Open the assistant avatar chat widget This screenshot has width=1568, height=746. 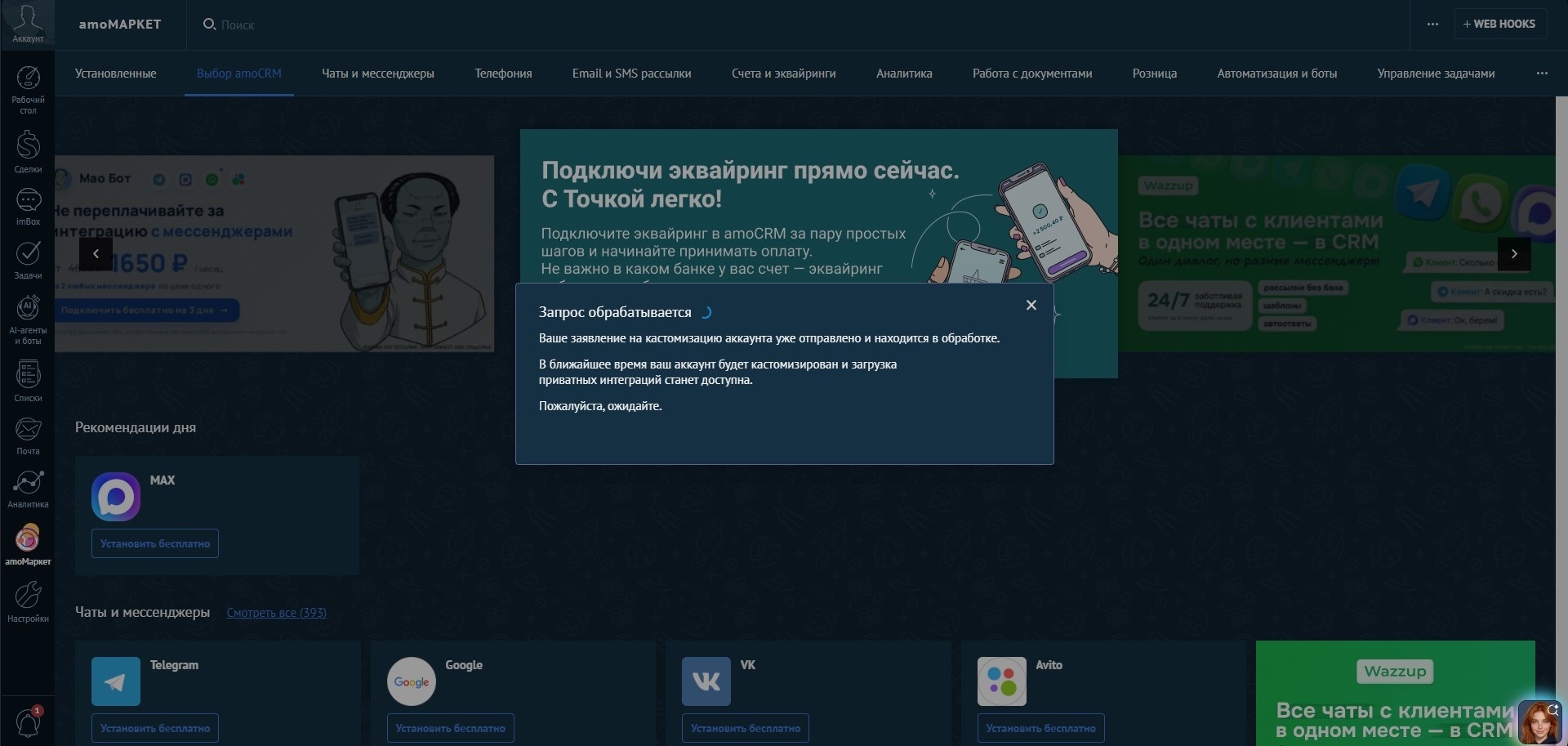1539,721
